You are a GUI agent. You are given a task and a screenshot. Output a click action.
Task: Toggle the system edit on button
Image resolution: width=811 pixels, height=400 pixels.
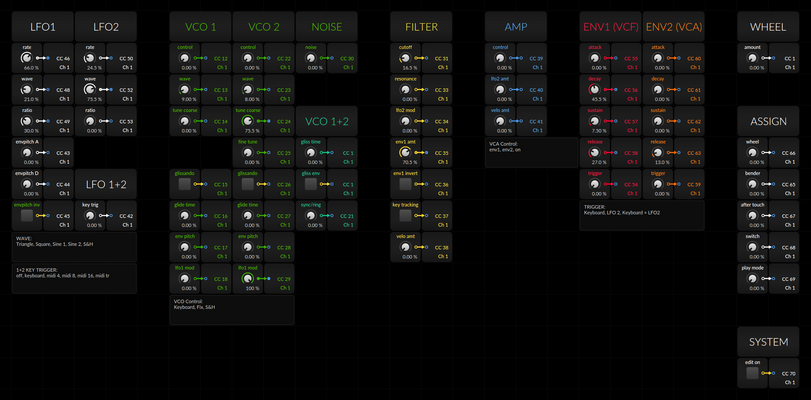pyautogui.click(x=753, y=373)
